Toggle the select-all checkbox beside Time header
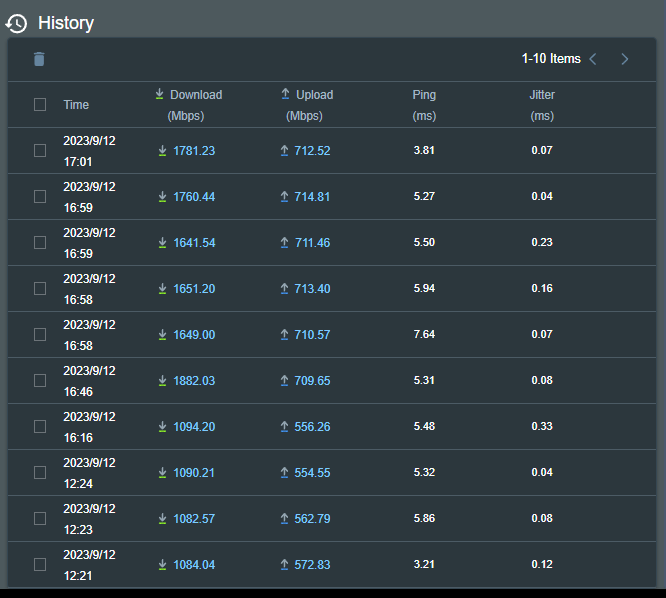The height and width of the screenshot is (598, 666). pyautogui.click(x=40, y=104)
